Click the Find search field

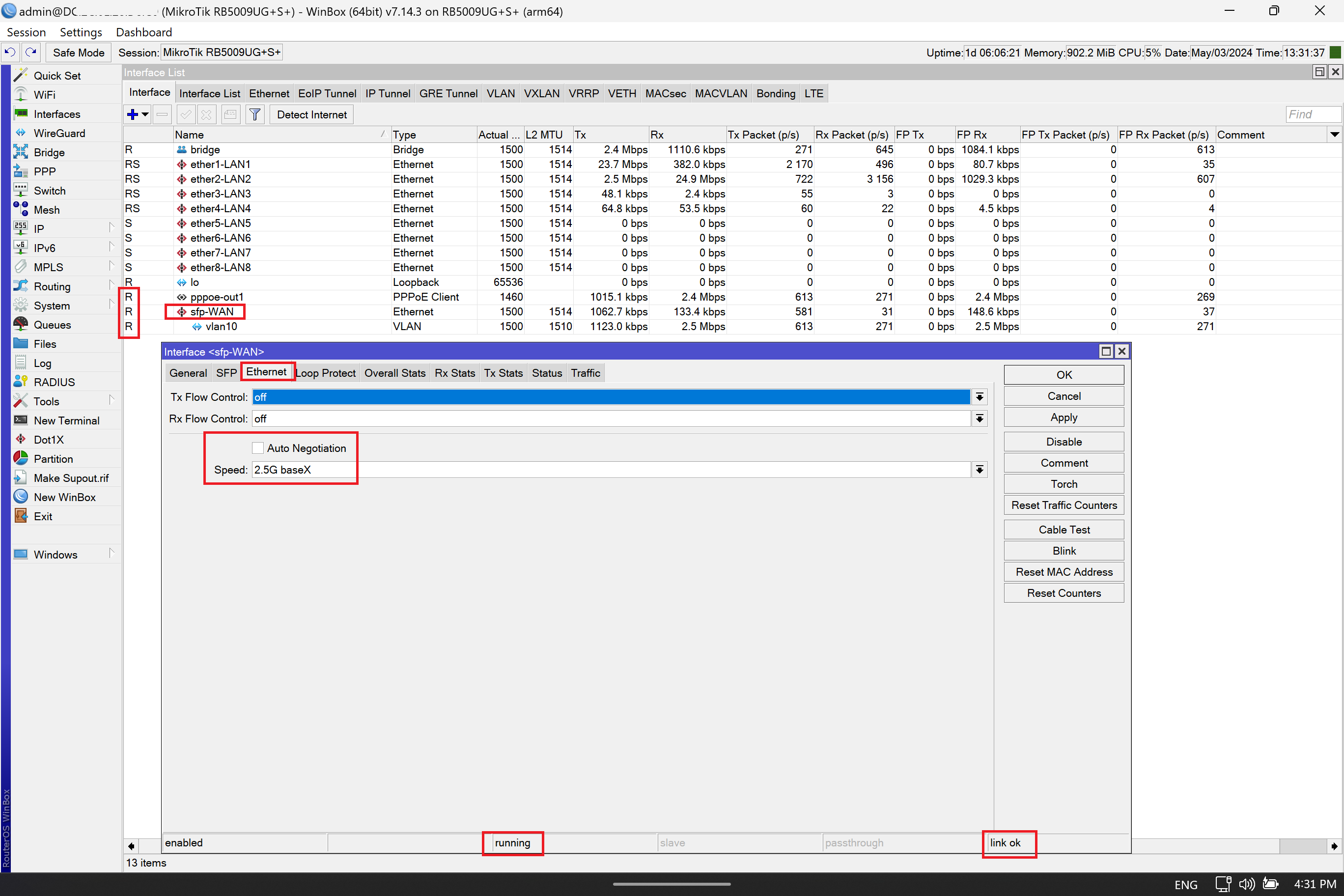tap(1313, 114)
